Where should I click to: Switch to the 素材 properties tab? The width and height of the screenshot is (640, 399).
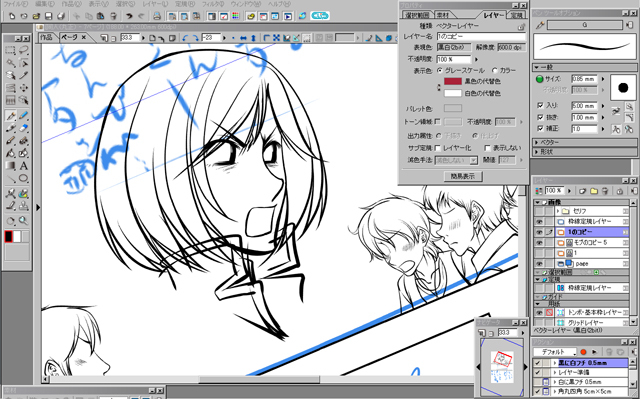point(443,15)
